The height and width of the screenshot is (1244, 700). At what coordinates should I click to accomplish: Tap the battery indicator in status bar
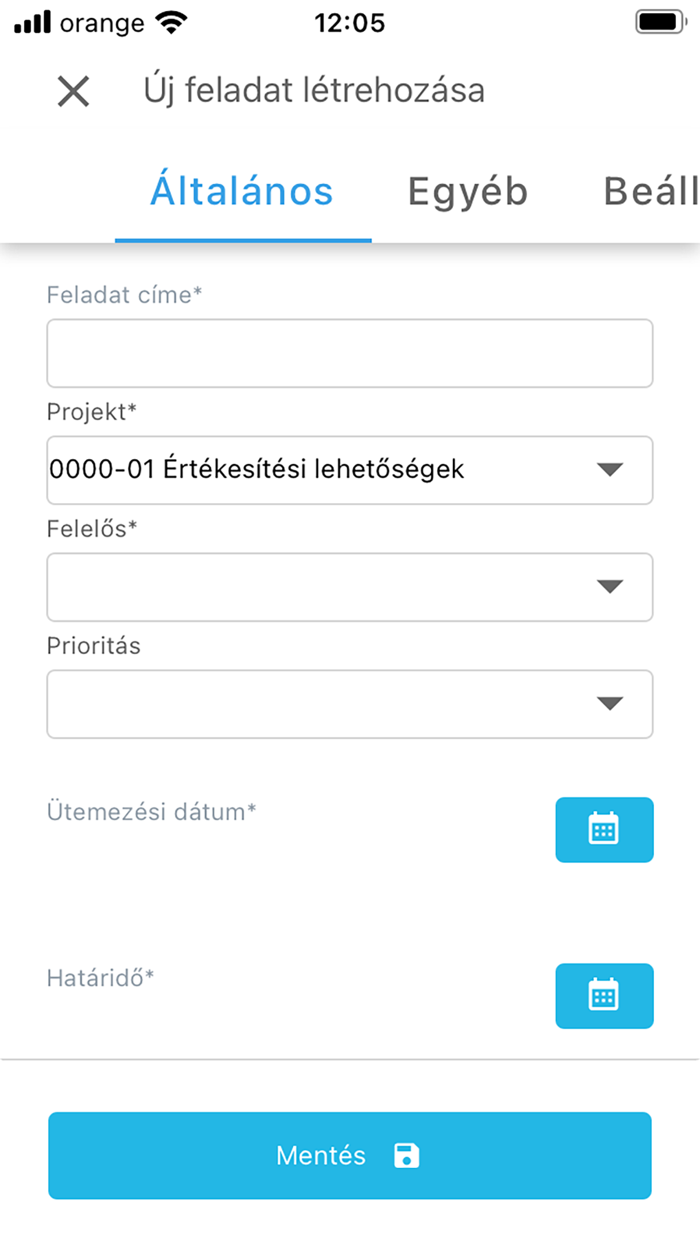657,22
